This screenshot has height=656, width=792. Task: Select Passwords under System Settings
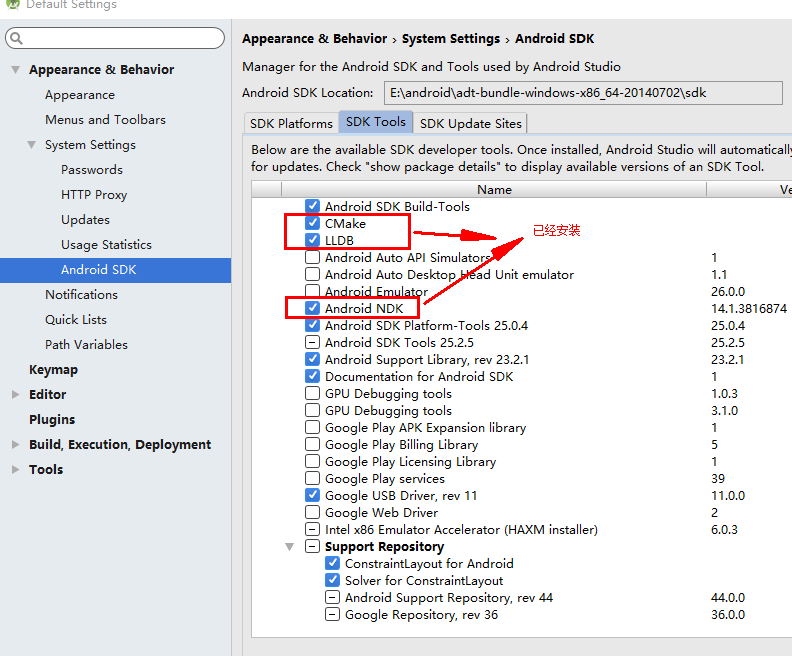pyautogui.click(x=92, y=170)
